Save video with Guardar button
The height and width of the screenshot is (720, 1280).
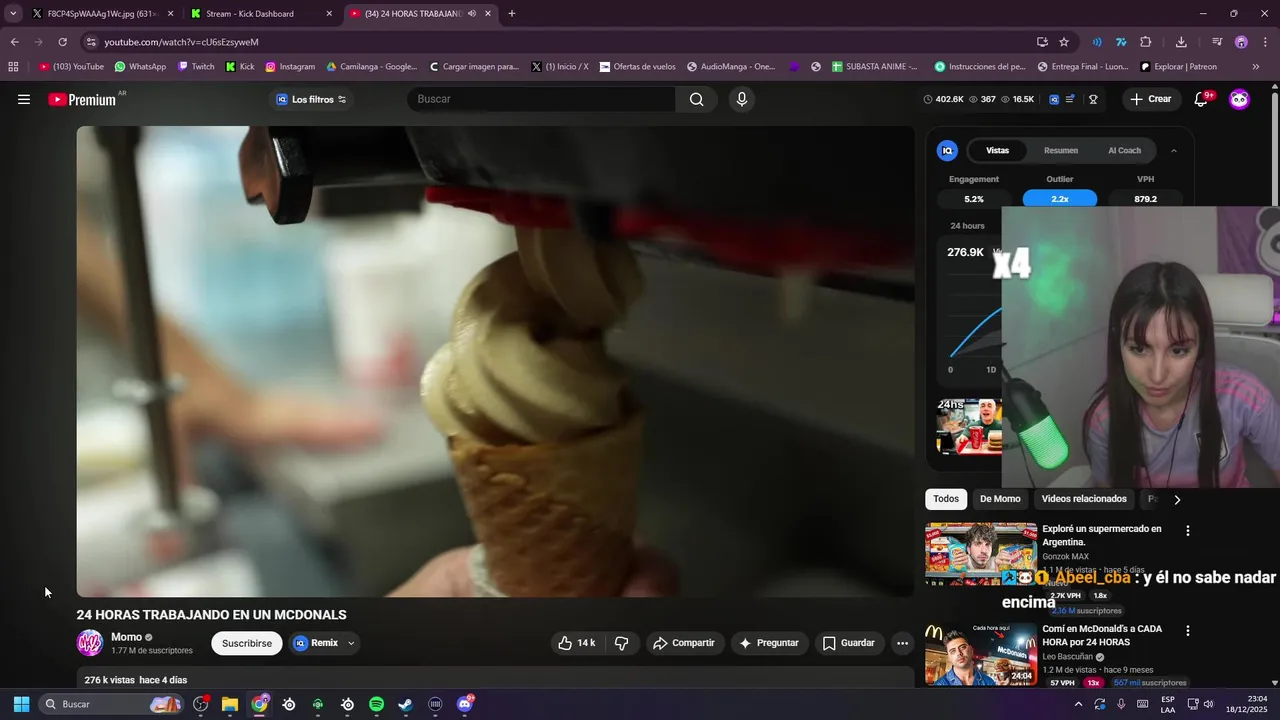tap(849, 643)
